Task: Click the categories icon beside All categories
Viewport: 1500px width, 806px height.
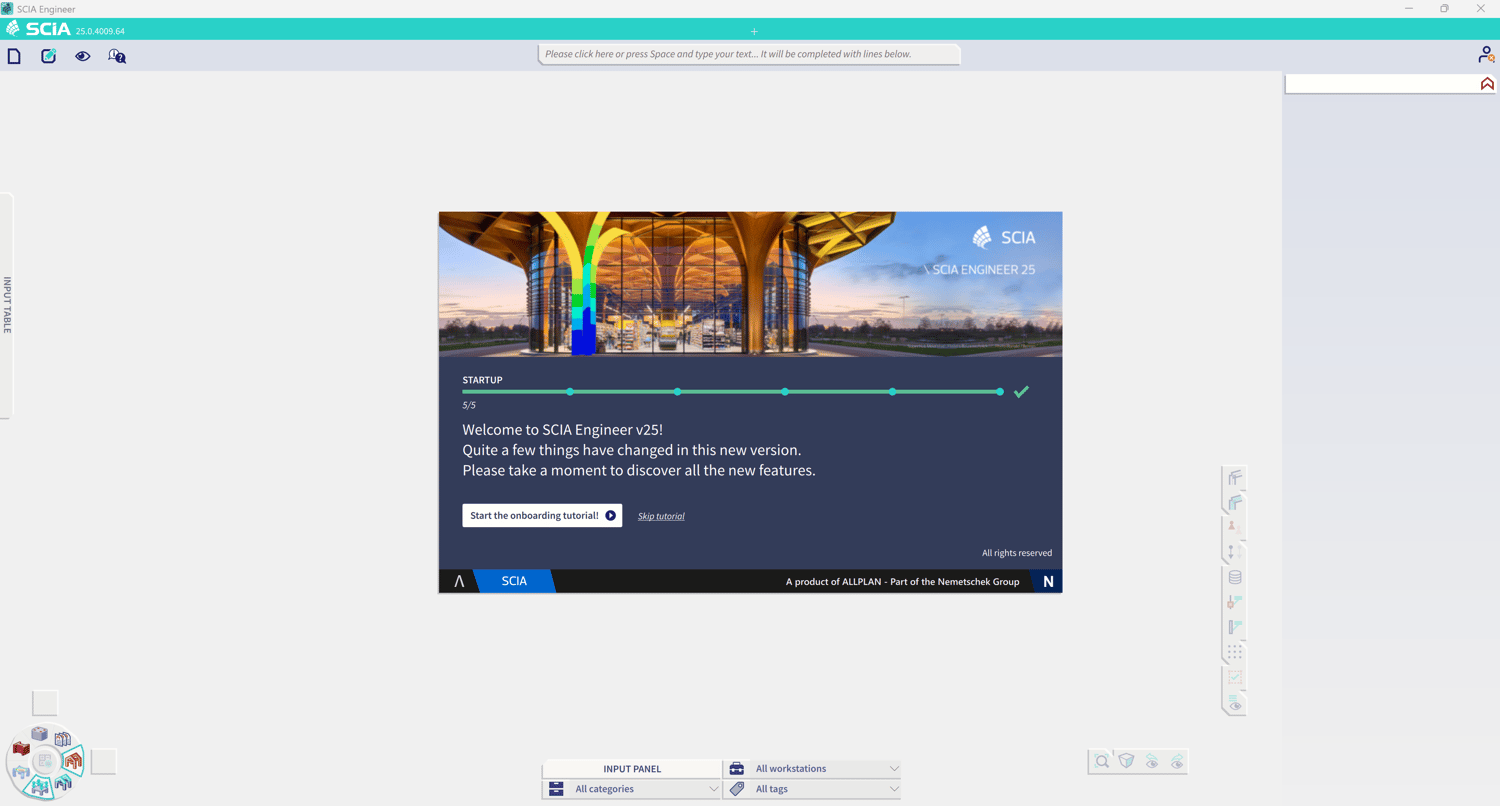Action: coord(556,789)
